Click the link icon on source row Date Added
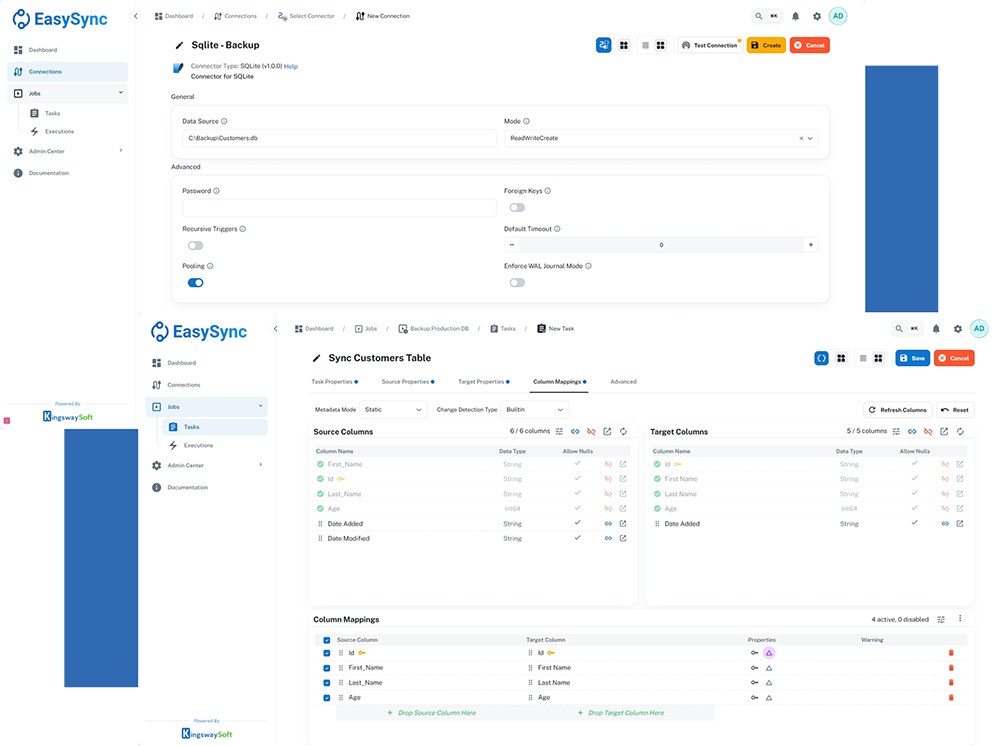1000x746 pixels. click(608, 524)
